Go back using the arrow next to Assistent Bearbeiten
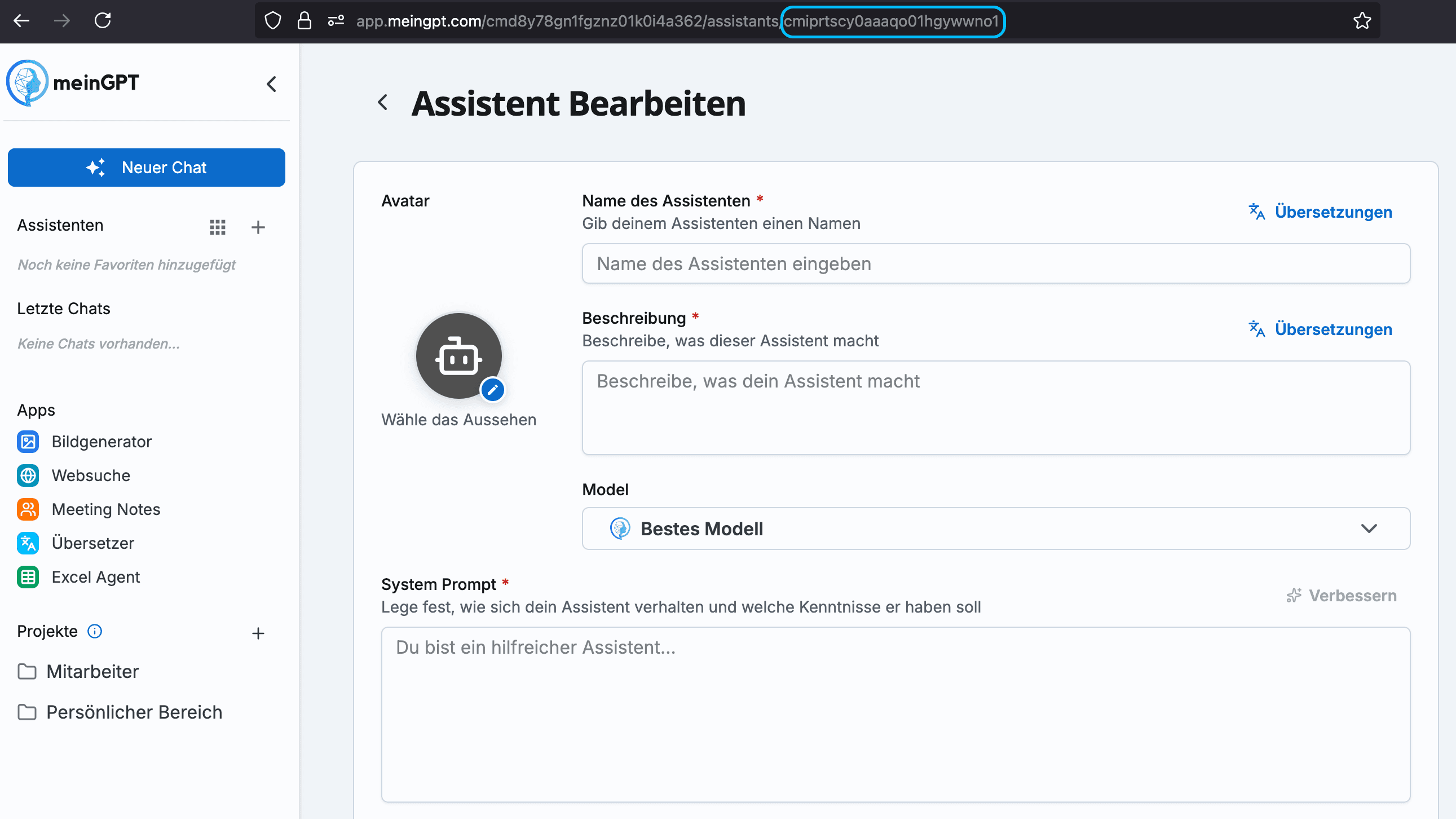The height and width of the screenshot is (819, 1456). click(383, 102)
